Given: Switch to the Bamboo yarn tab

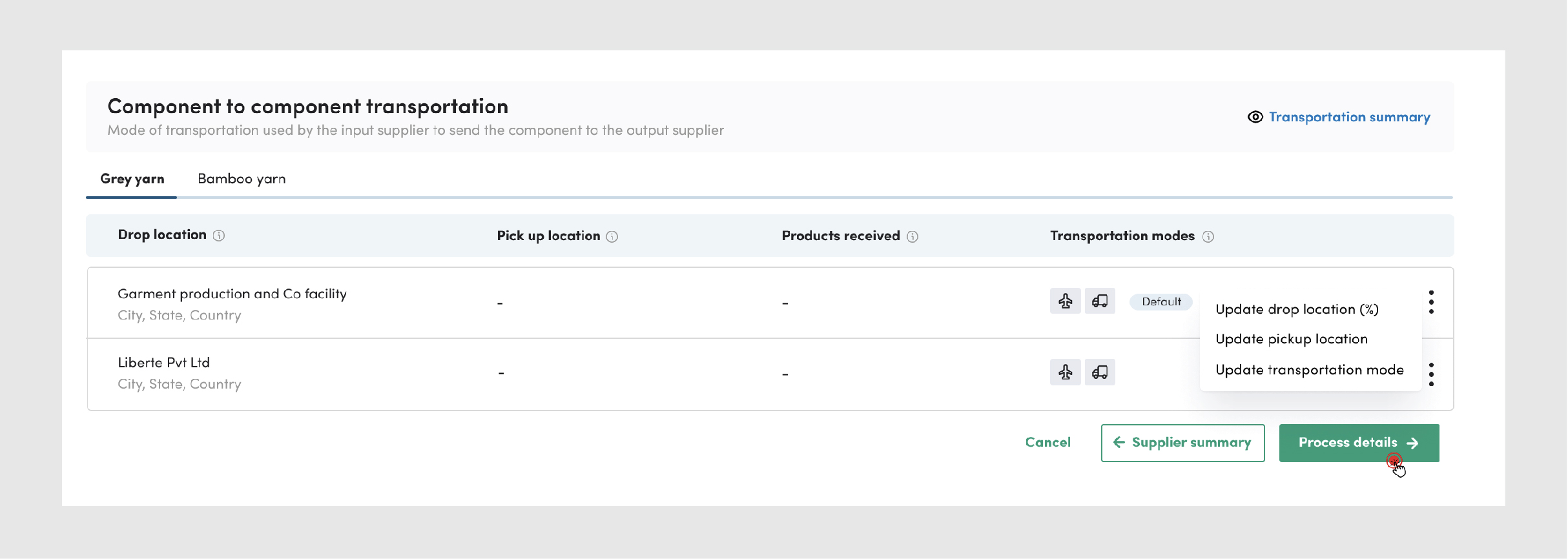Looking at the screenshot, I should click(242, 179).
